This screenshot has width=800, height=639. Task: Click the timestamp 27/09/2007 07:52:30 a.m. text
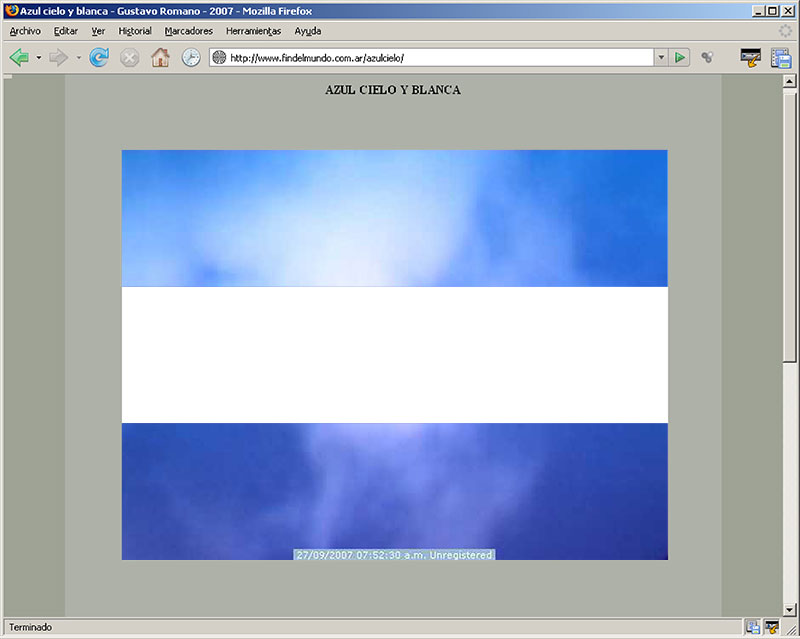361,555
